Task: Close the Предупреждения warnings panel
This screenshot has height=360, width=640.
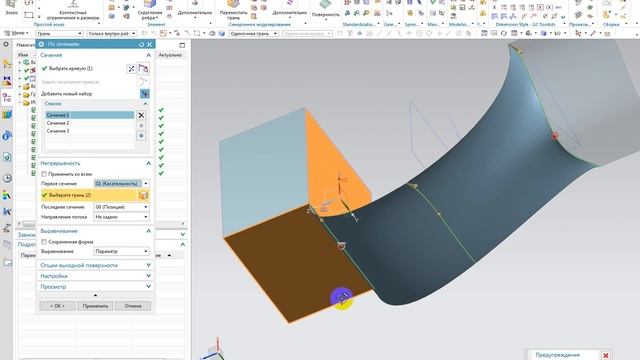Action: tap(606, 356)
